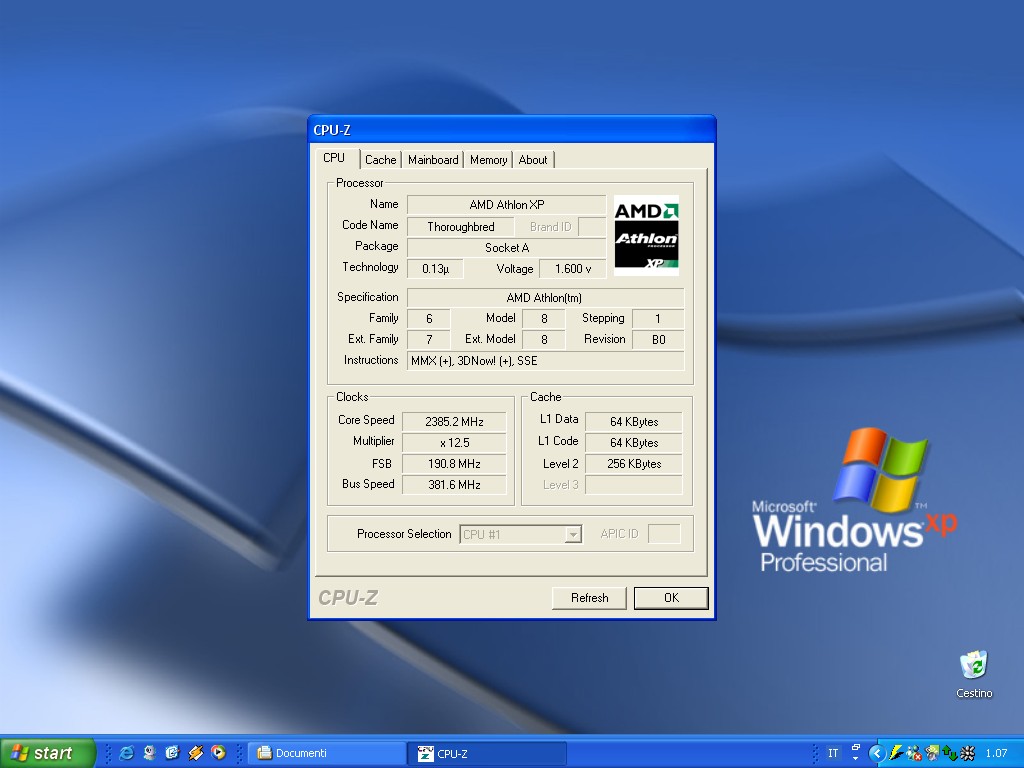
Task: Click the empty Level 3 cache field
Action: pos(633,485)
